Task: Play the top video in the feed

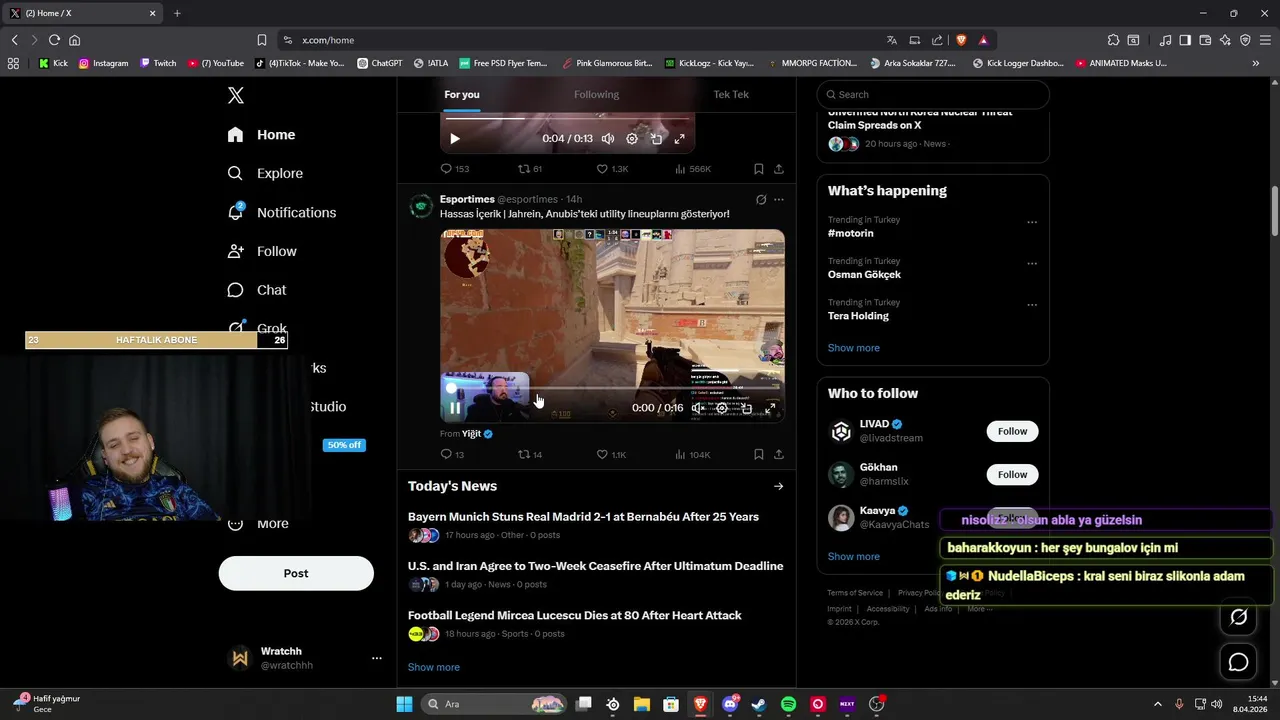Action: coord(454,139)
